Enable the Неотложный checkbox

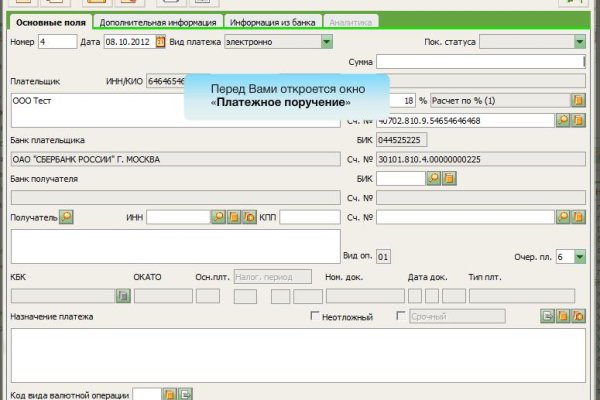316,317
